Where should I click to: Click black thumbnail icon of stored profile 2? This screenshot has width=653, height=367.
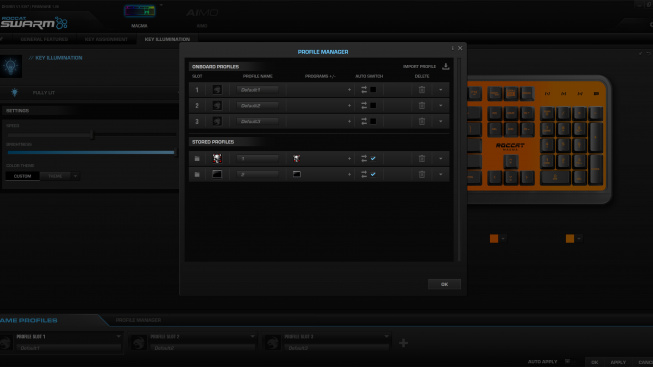[x=217, y=174]
